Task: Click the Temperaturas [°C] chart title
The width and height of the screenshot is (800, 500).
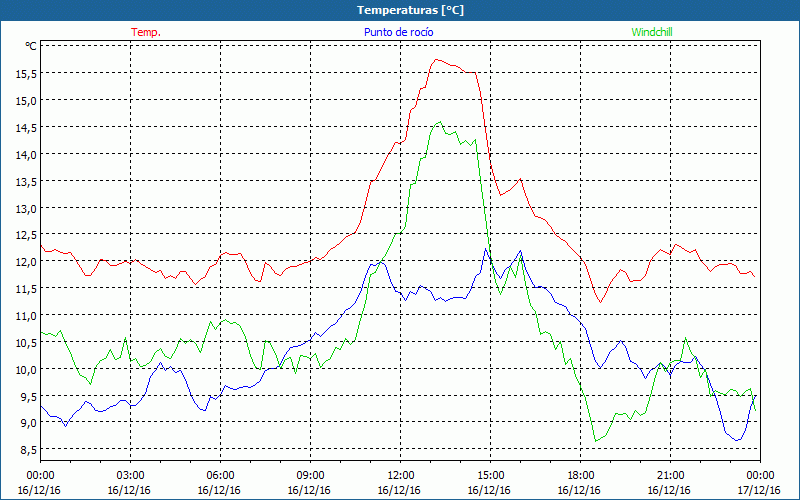Action: tap(410, 10)
